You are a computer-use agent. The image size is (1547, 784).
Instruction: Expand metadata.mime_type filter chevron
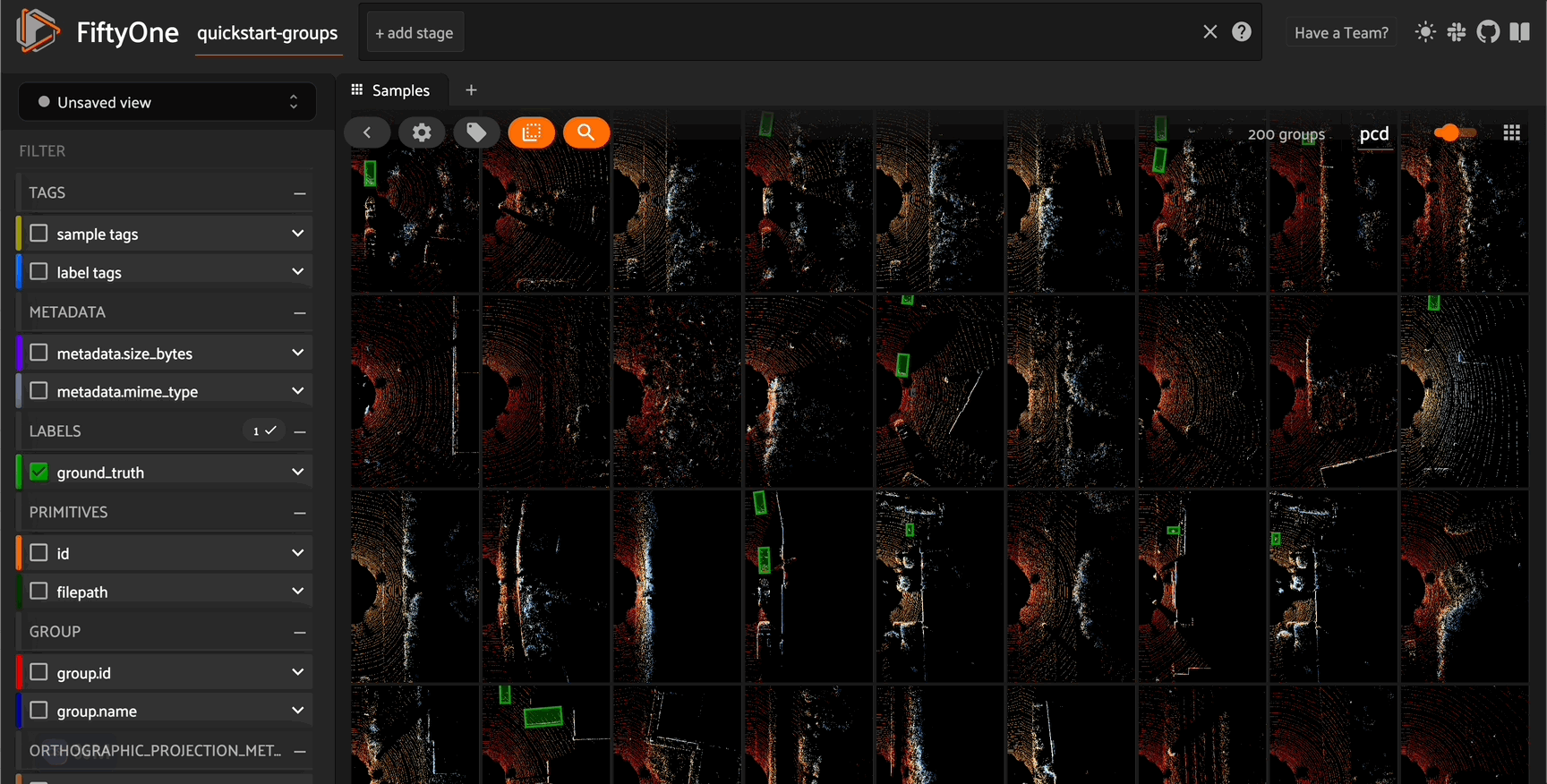click(x=297, y=391)
